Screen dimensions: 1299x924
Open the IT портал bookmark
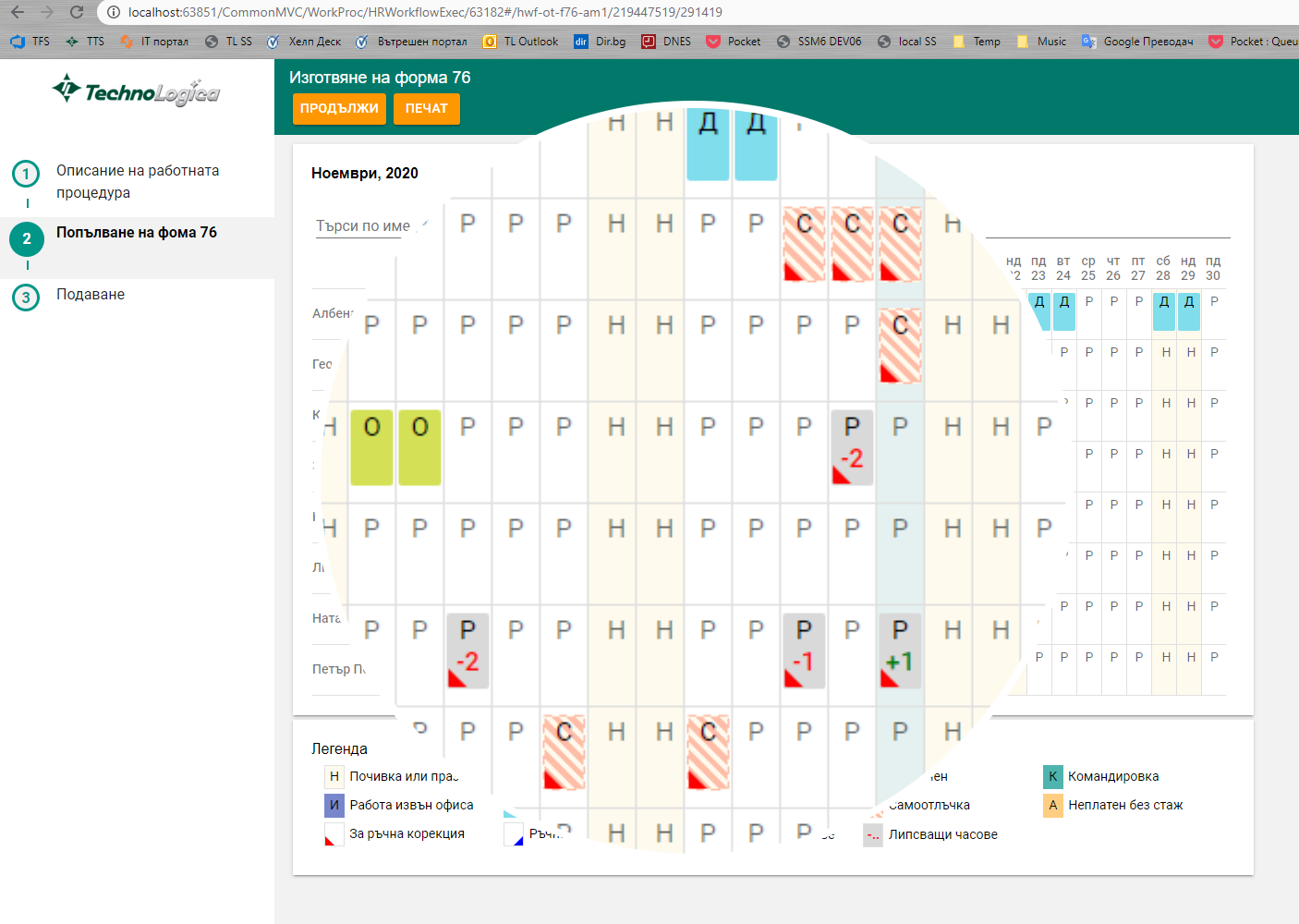154,42
